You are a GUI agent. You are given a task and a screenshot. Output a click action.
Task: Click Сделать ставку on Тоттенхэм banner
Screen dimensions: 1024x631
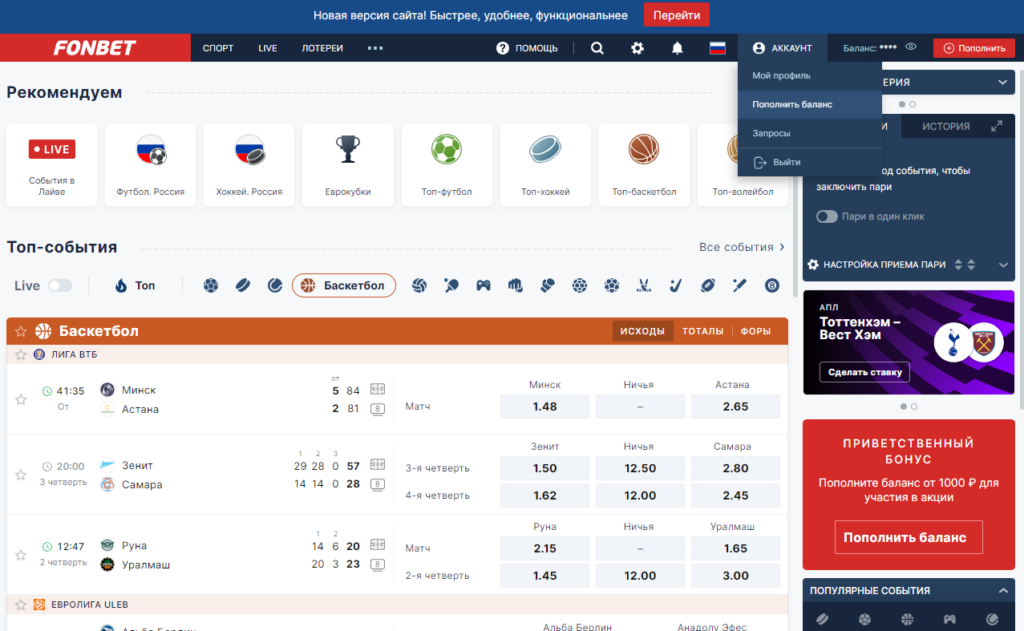coord(865,372)
